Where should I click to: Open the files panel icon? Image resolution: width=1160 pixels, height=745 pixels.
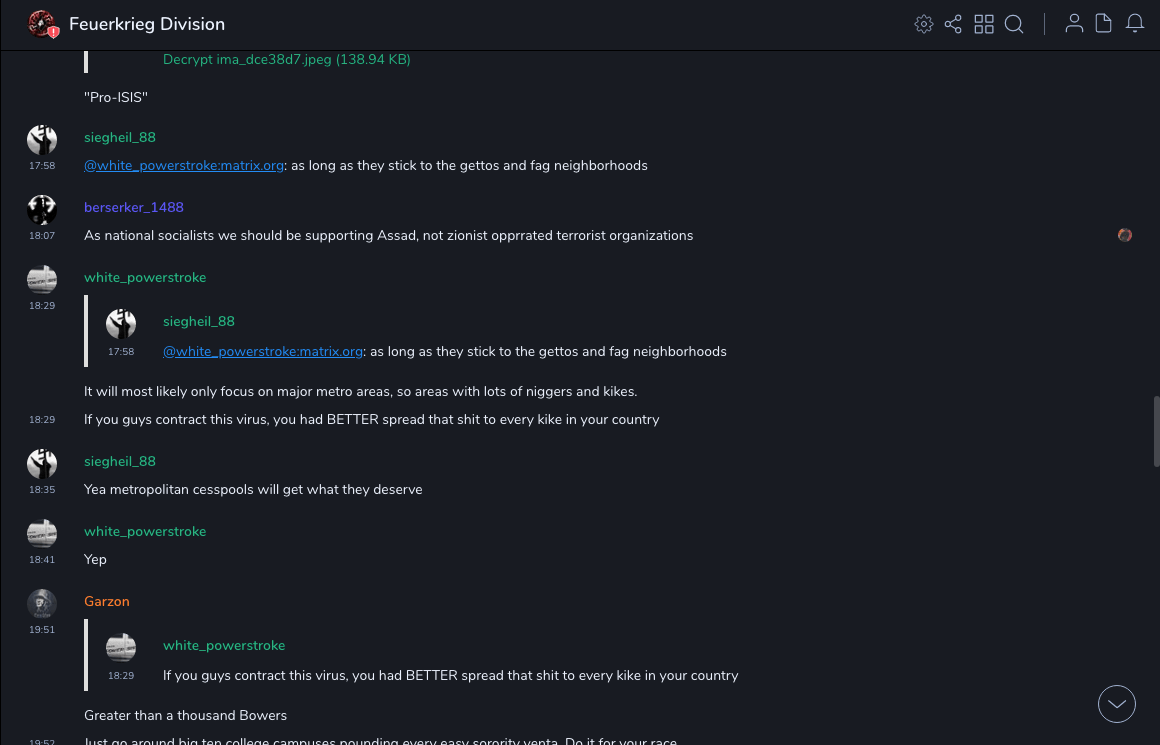1104,24
